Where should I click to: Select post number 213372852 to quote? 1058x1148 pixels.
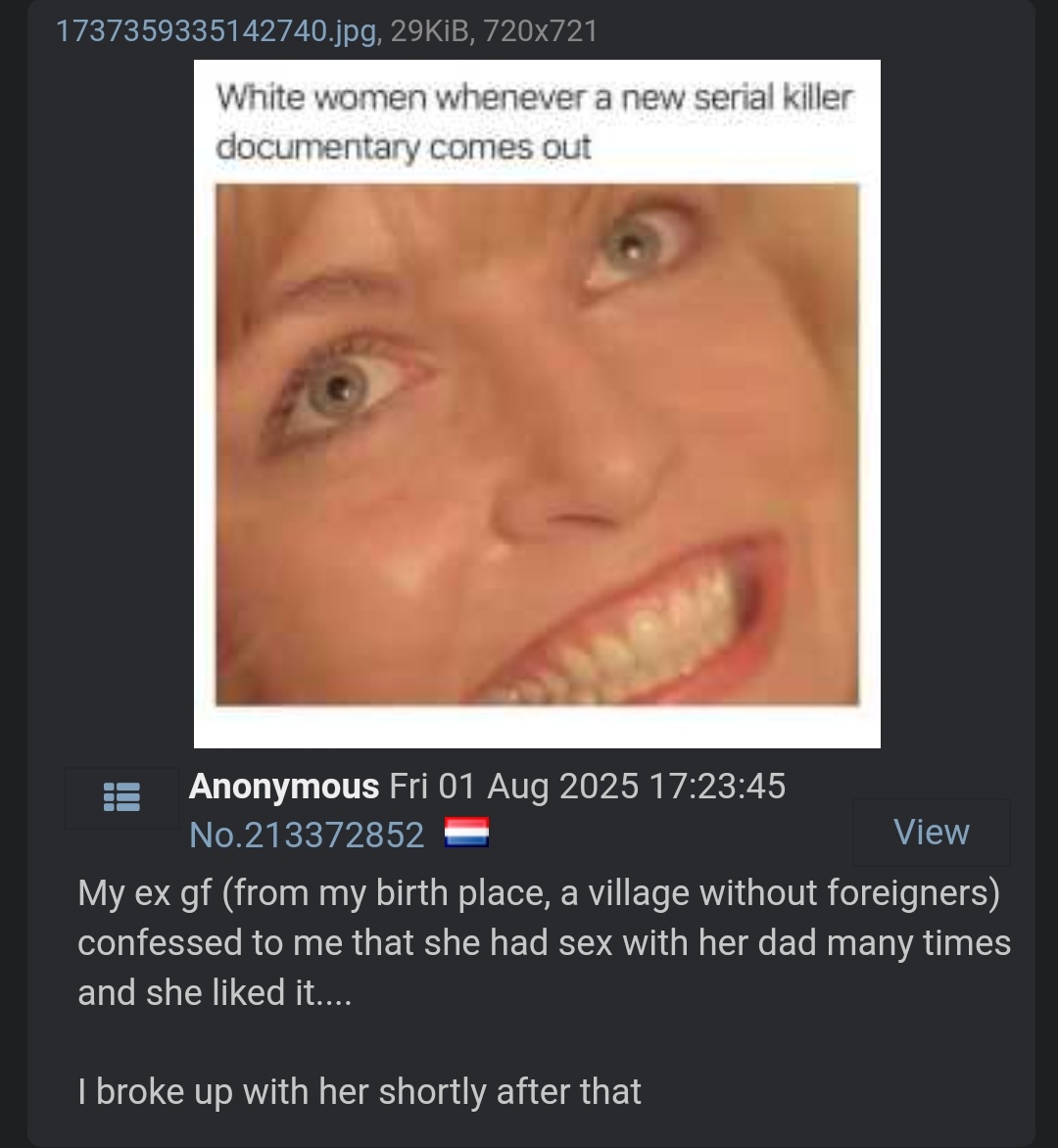click(334, 835)
